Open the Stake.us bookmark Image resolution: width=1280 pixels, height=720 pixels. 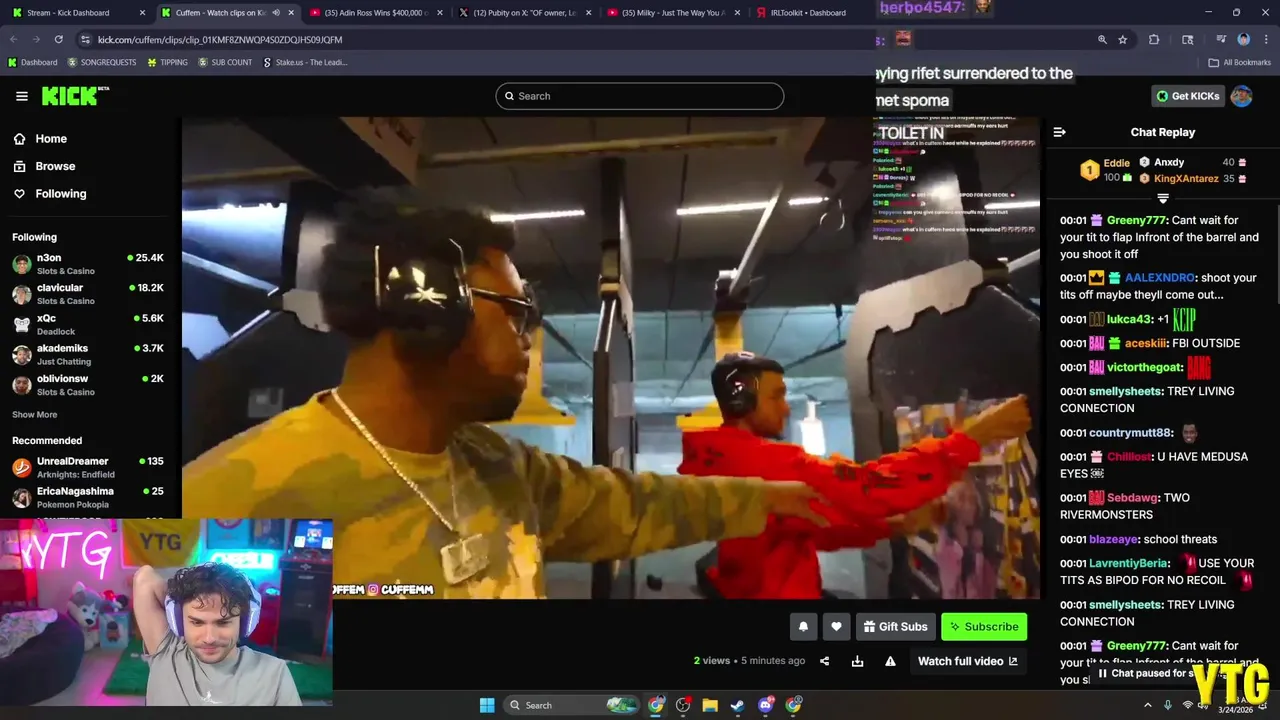(x=305, y=62)
